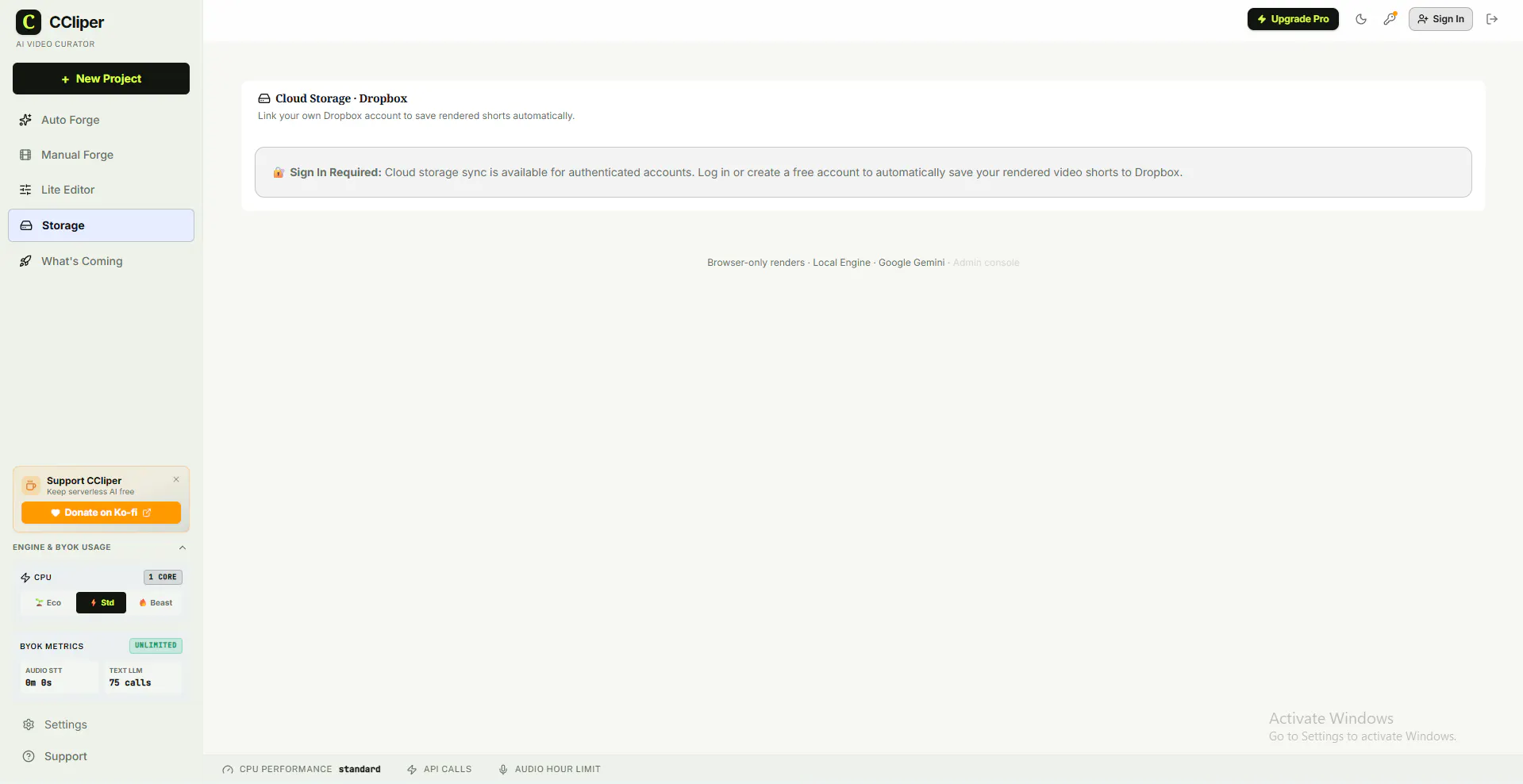Click Audio Hour Limit status entry
Viewport: 1523px width, 784px height.
pyautogui.click(x=549, y=769)
